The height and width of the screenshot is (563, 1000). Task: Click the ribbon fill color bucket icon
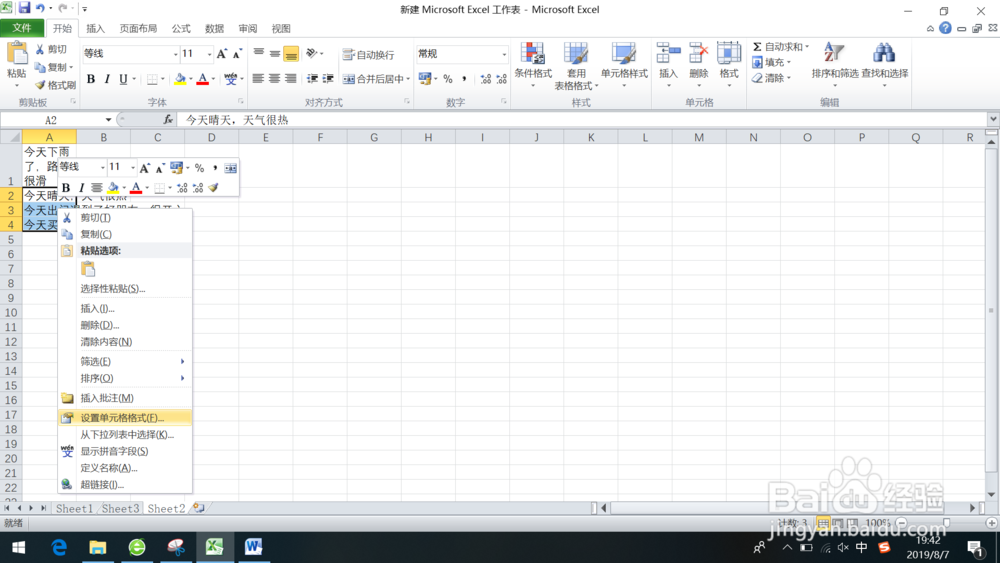point(180,79)
